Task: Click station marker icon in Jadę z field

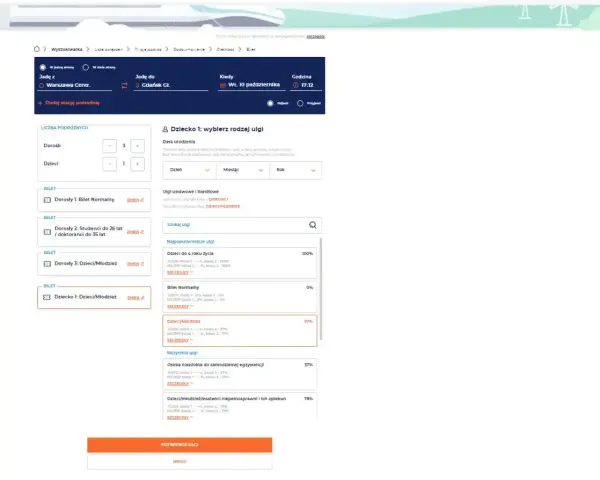Action: click(41, 85)
